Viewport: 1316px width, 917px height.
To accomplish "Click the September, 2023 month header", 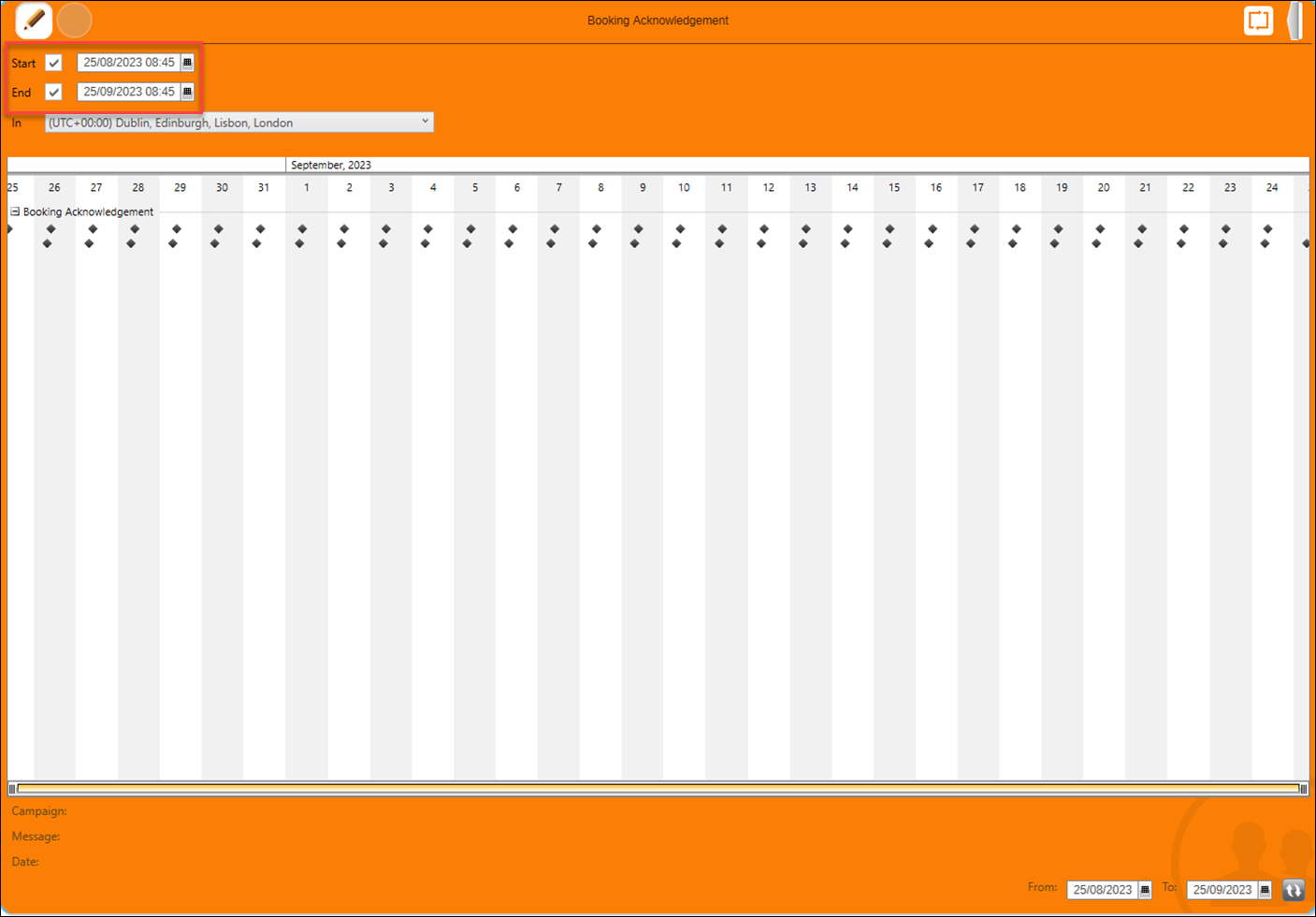I will point(330,165).
